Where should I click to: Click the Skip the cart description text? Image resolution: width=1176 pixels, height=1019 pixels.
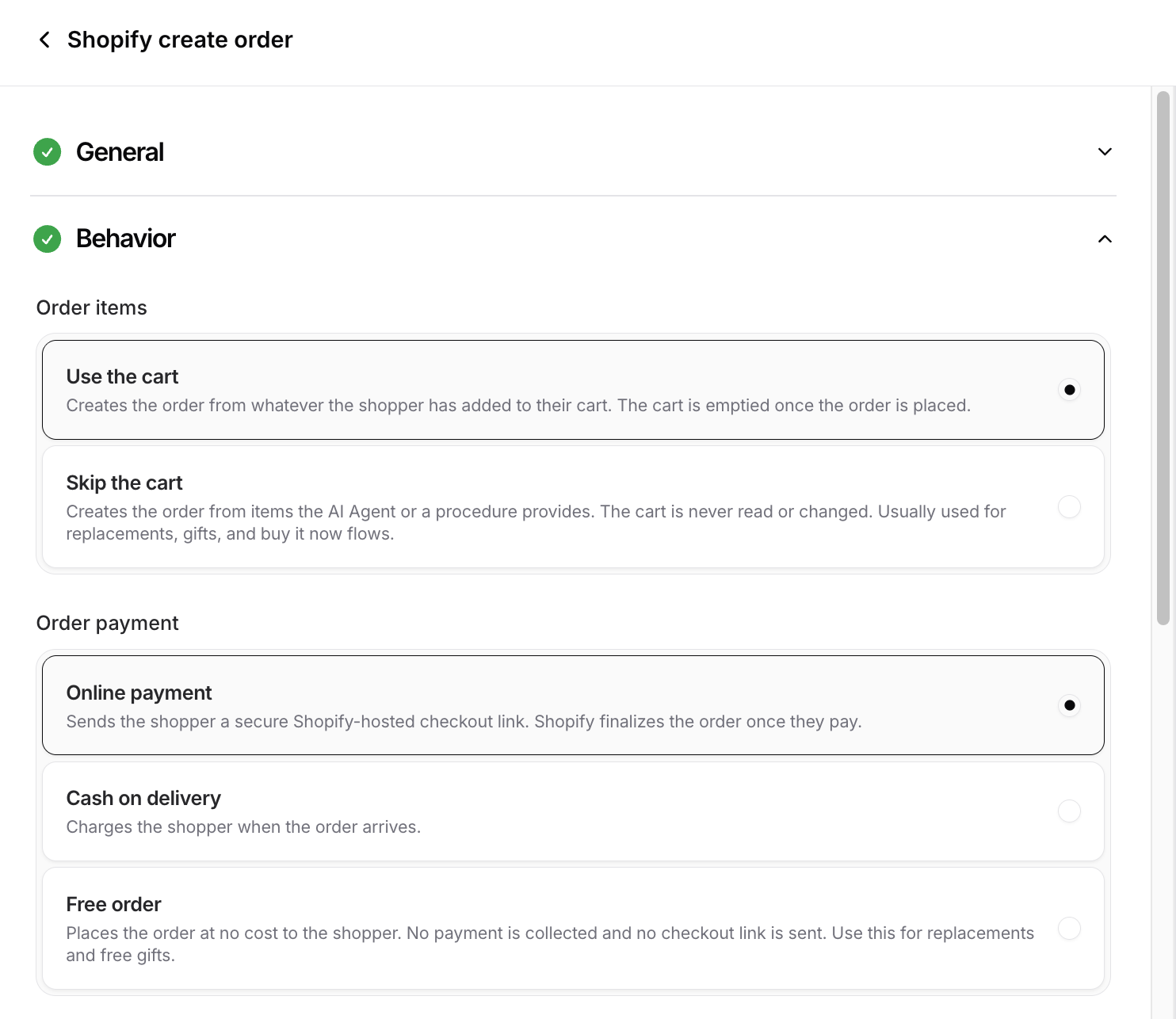536,523
